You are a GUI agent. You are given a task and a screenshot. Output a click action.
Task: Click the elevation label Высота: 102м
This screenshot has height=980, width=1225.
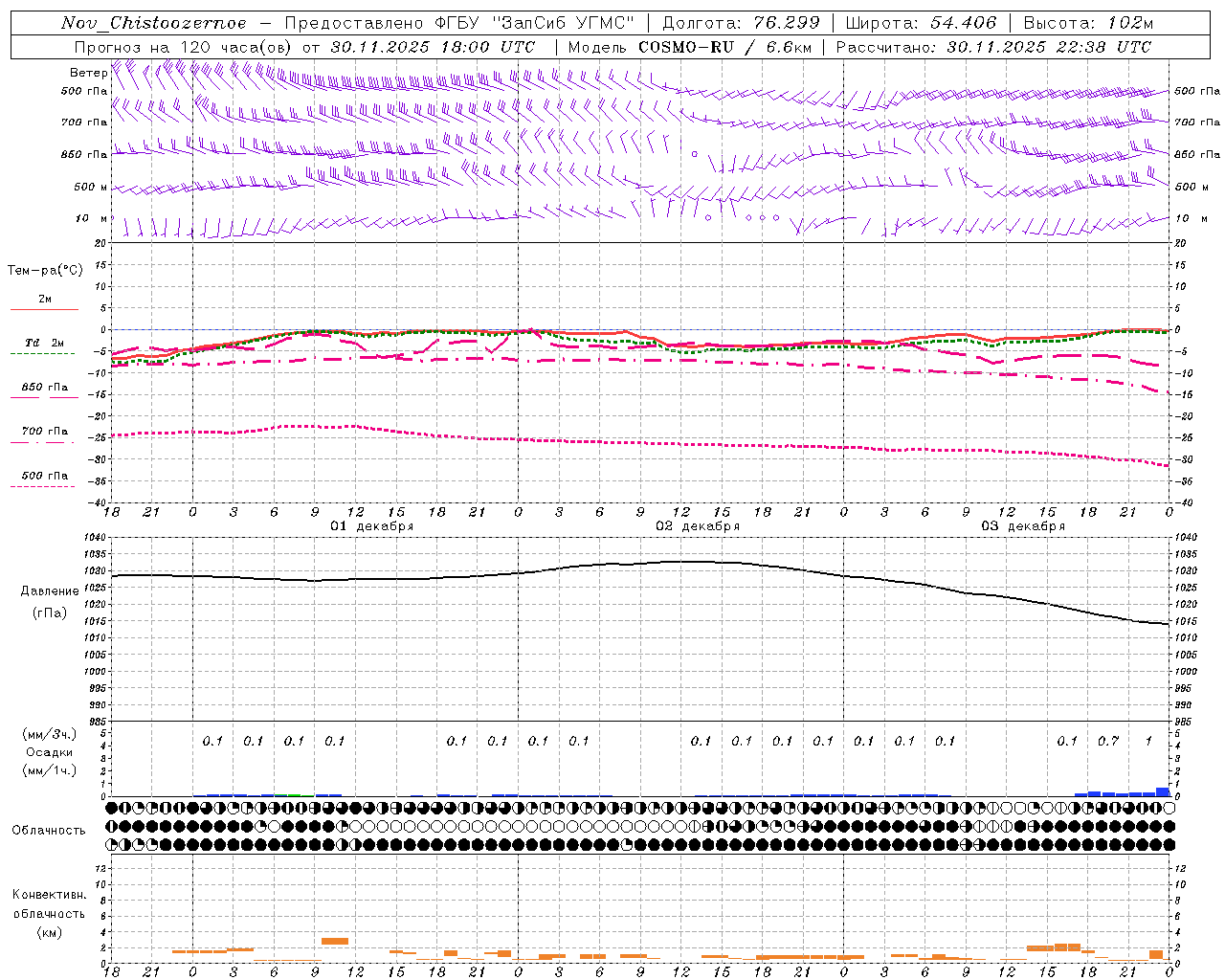pyautogui.click(x=1088, y=23)
